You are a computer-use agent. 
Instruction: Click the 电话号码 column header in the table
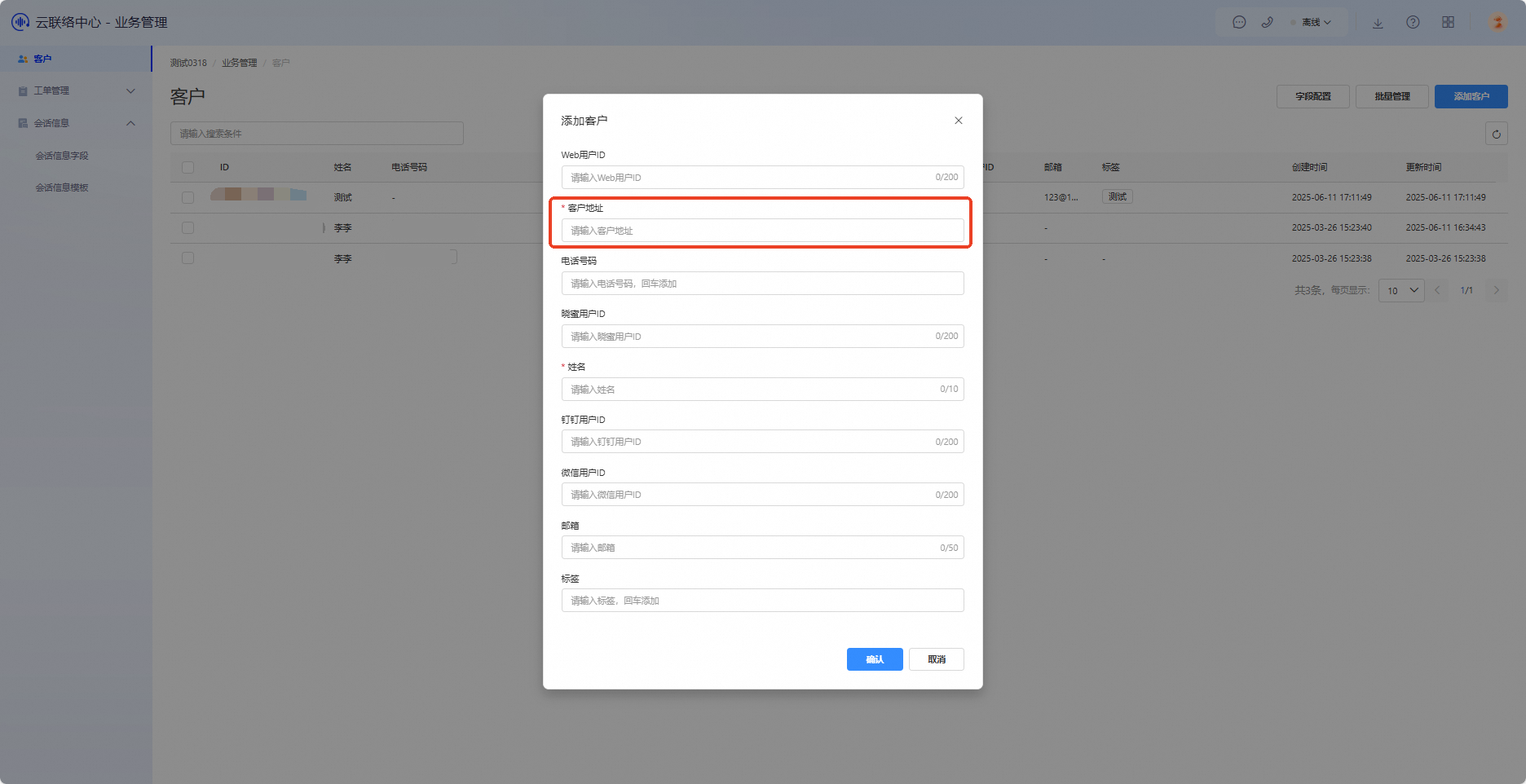[x=409, y=167]
